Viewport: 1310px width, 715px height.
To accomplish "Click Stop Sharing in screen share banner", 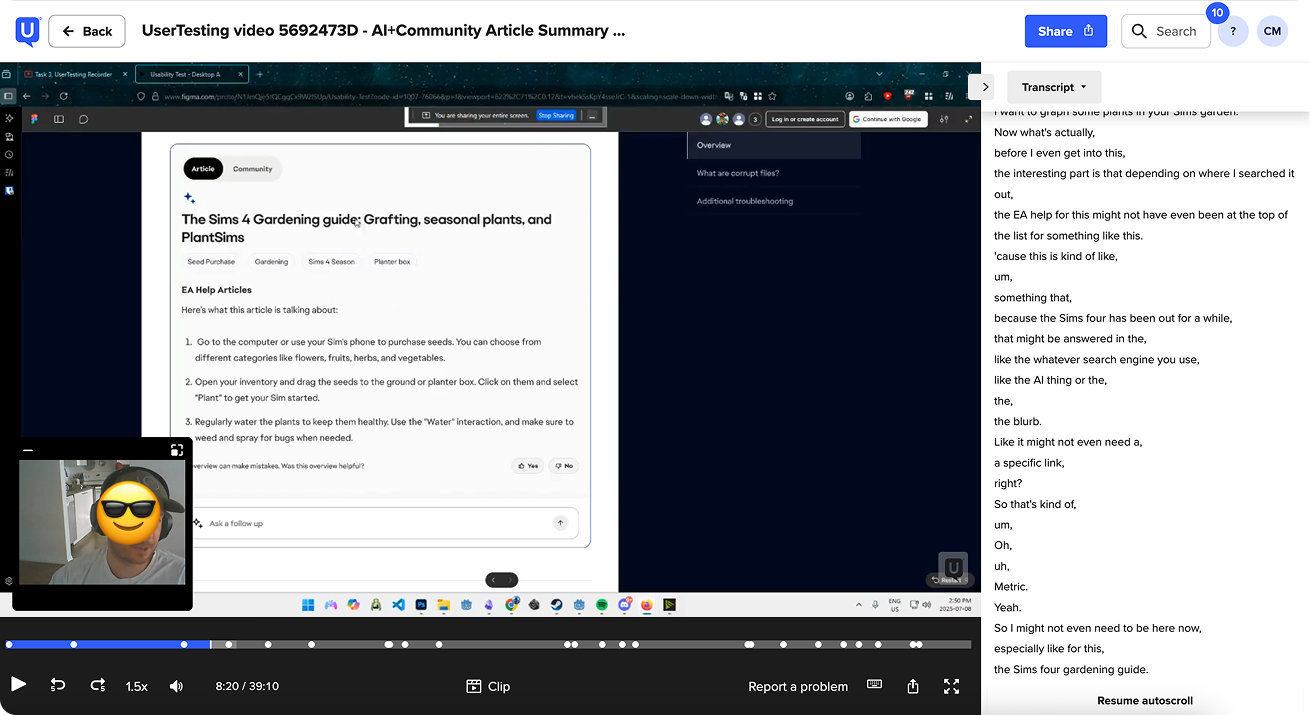I will coord(556,115).
